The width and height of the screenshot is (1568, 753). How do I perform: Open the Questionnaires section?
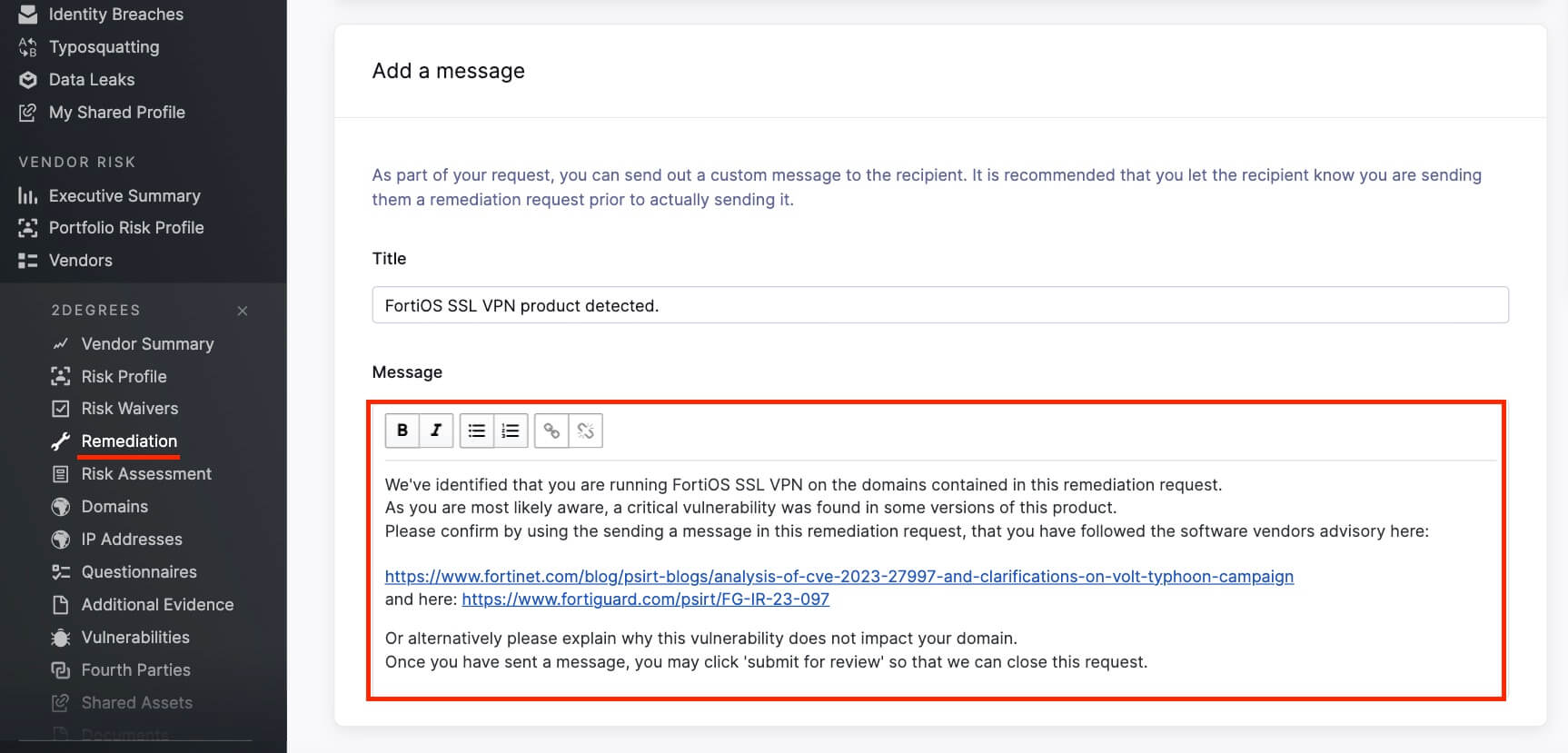click(x=139, y=572)
